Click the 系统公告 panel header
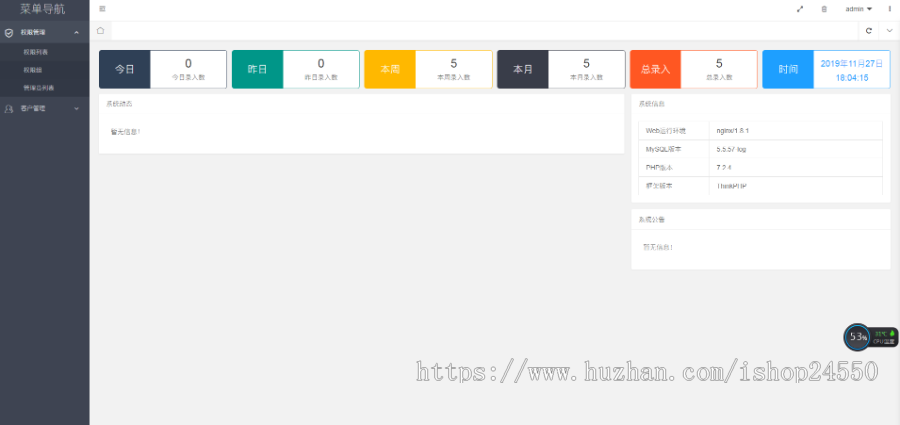This screenshot has width=900, height=425. coord(651,219)
